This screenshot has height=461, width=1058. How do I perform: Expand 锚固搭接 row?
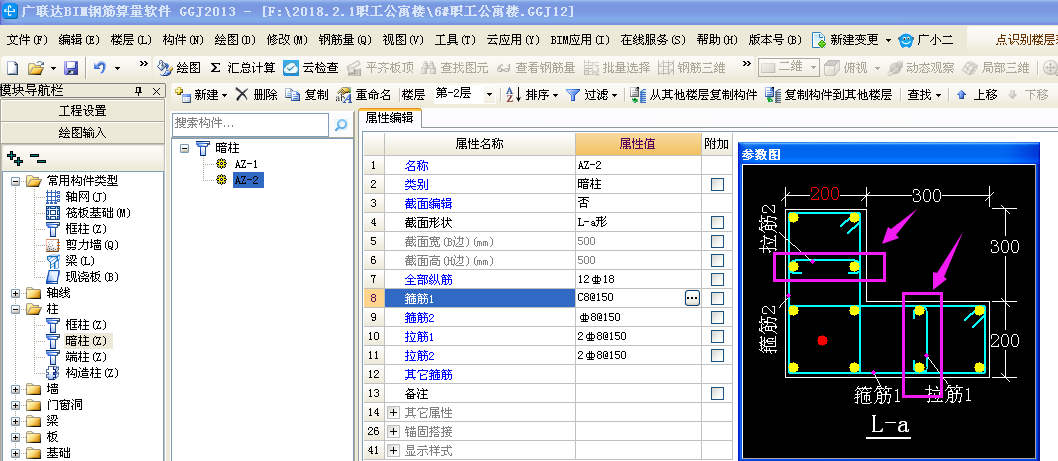tap(393, 431)
